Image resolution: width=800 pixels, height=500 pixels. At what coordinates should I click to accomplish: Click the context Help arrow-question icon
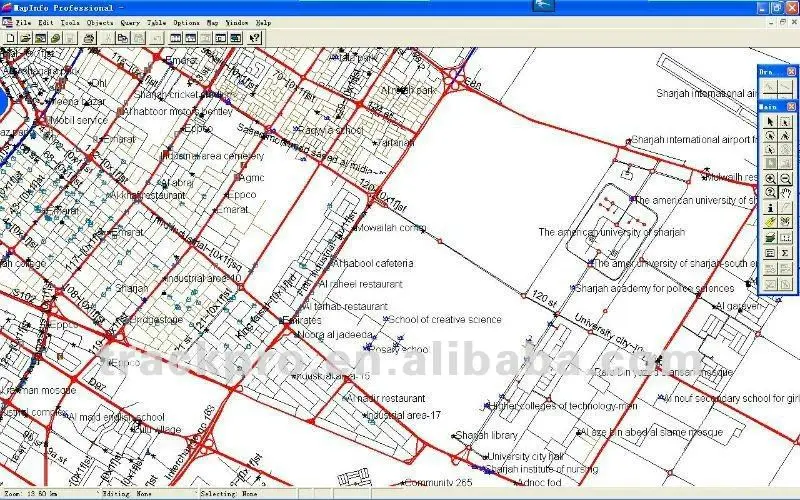click(x=254, y=38)
